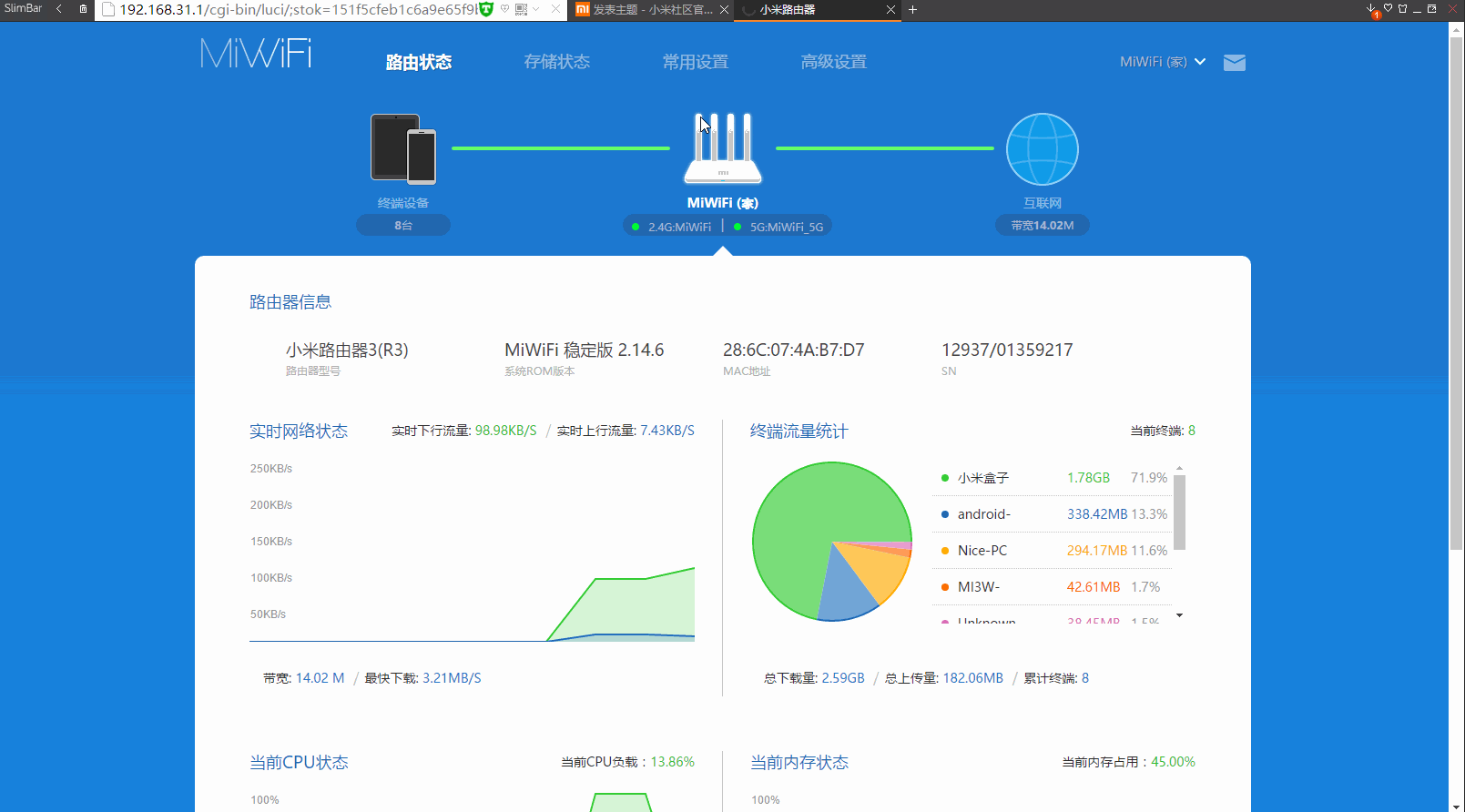Click the favorite heart icon in address bar
This screenshot has height=812, width=1465.
pos(504,9)
